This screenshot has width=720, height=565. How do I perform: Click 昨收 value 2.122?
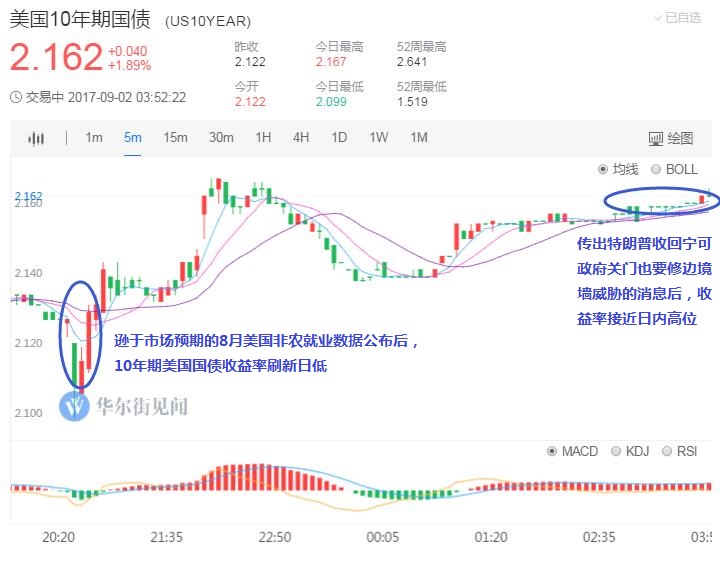click(250, 62)
